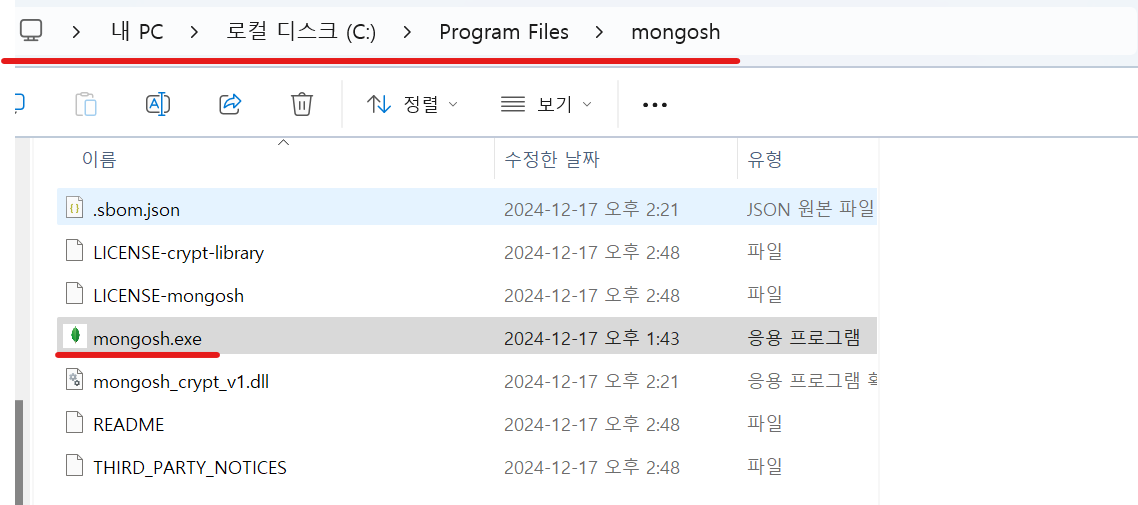This screenshot has height=505, width=1138.
Task: Open the three-dot more options menu
Action: click(655, 105)
